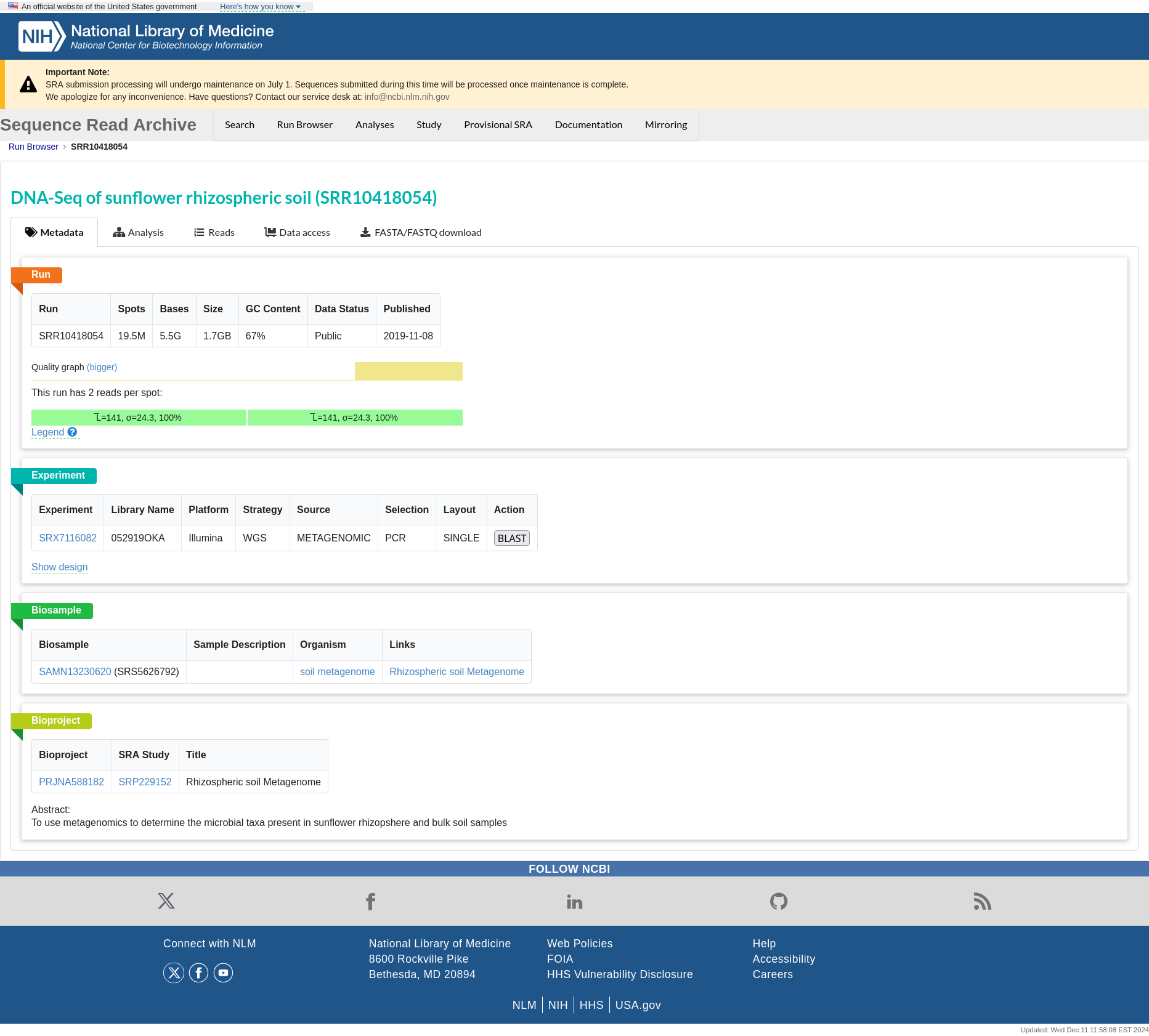Open the Rhizospheric soil Metagenome link

(457, 671)
